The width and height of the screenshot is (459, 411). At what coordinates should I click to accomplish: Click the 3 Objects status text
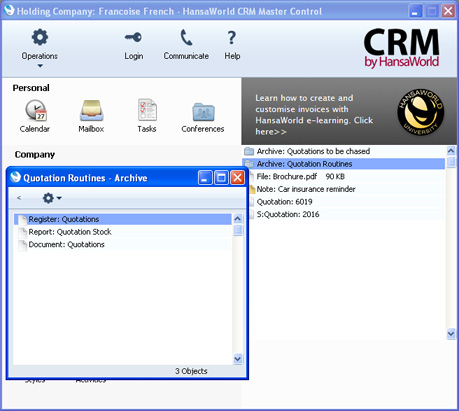click(x=191, y=371)
